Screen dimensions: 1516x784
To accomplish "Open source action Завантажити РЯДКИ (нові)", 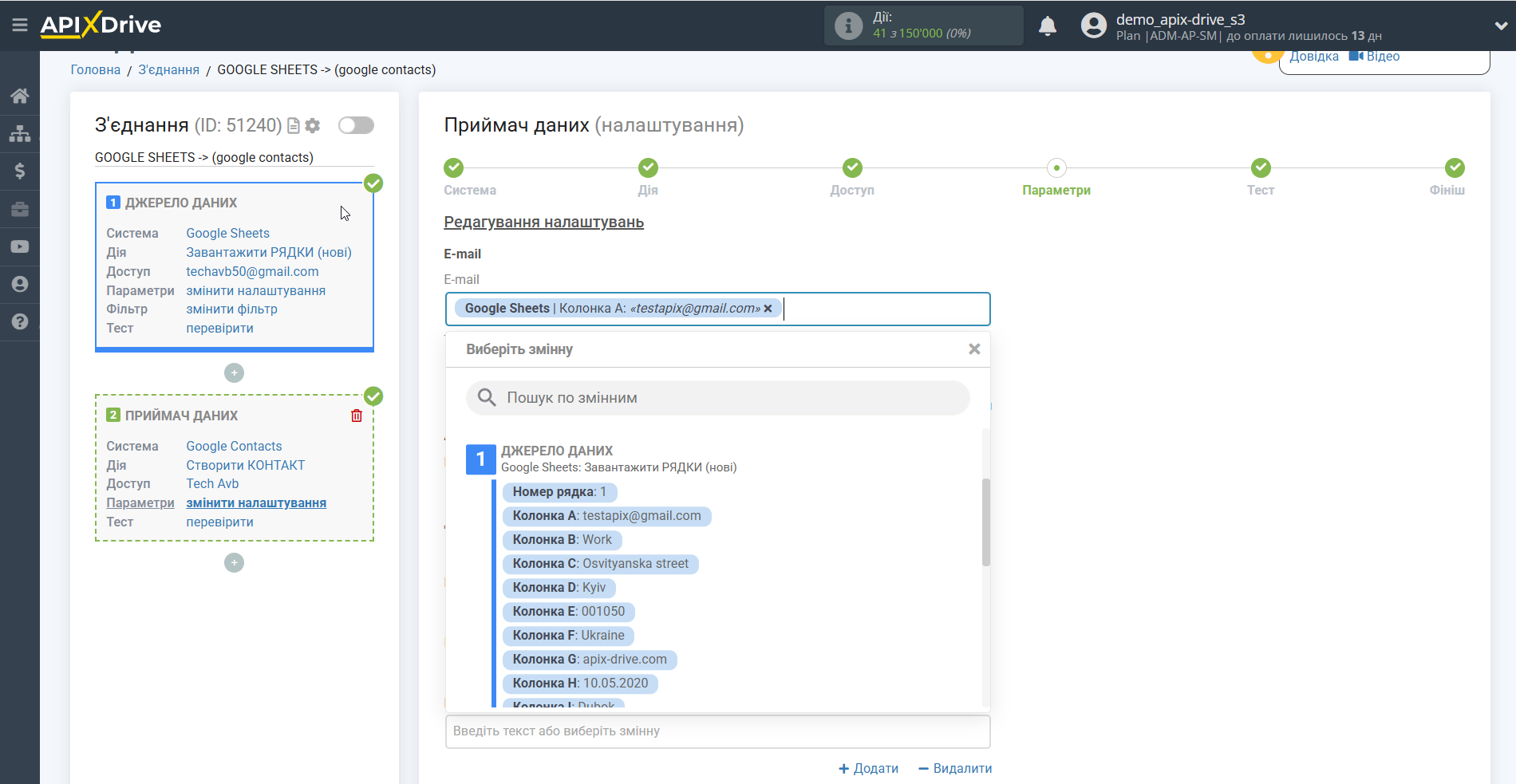I will pyautogui.click(x=269, y=252).
